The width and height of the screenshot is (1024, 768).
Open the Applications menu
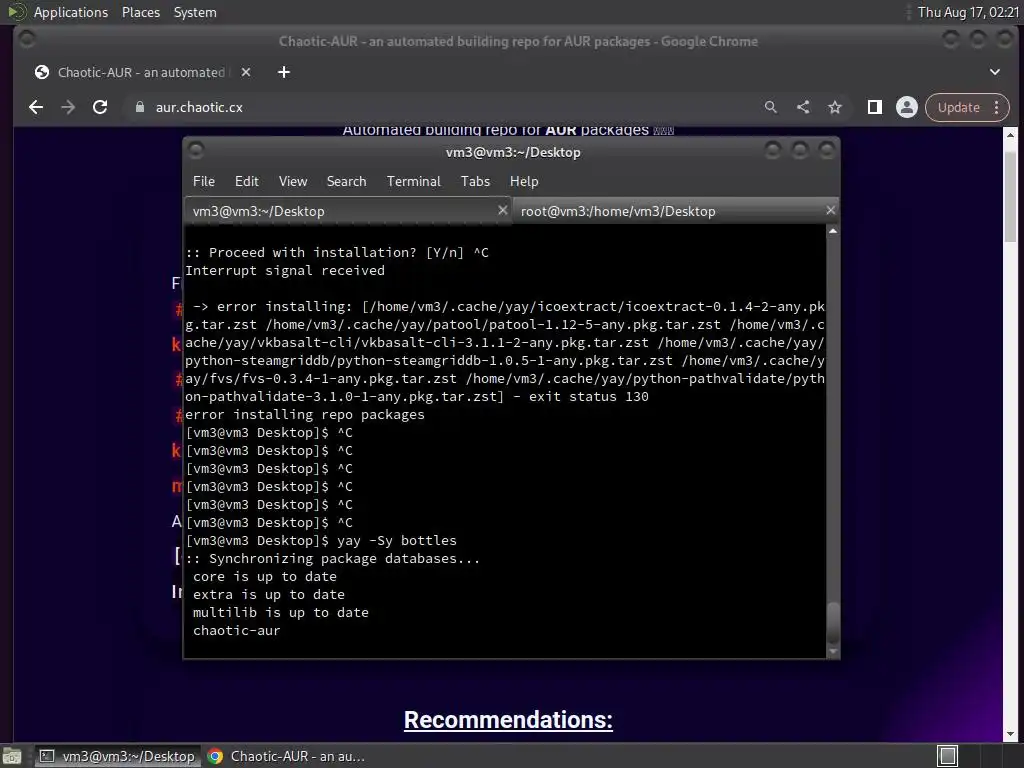[71, 12]
